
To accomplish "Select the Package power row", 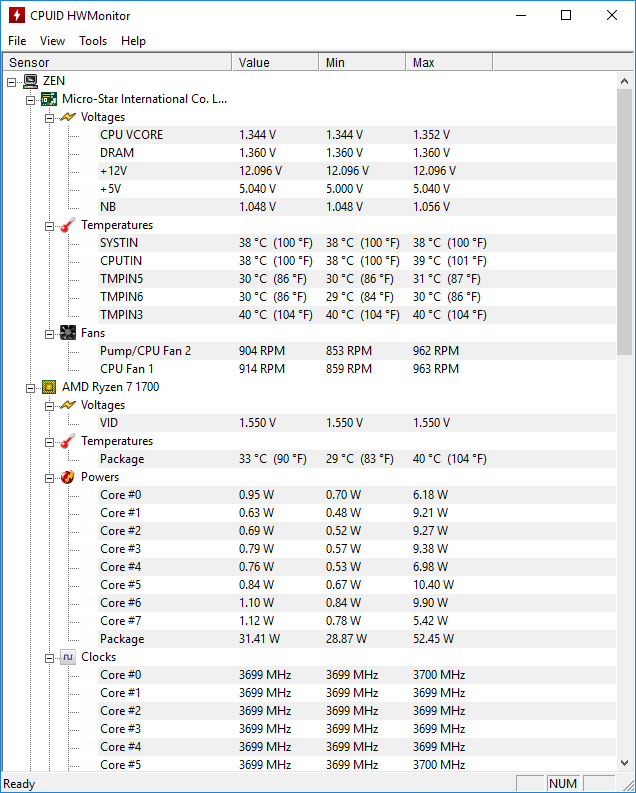I will (x=356, y=639).
